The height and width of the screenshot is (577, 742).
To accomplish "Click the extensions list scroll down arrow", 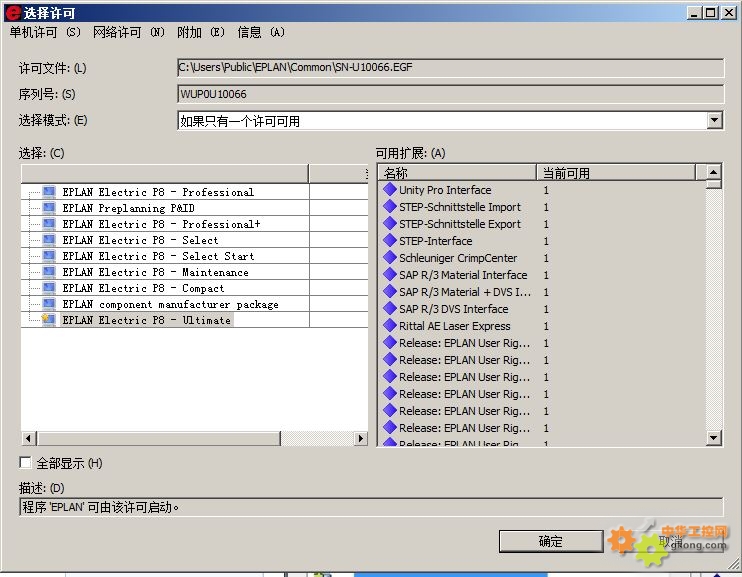I will (x=714, y=437).
